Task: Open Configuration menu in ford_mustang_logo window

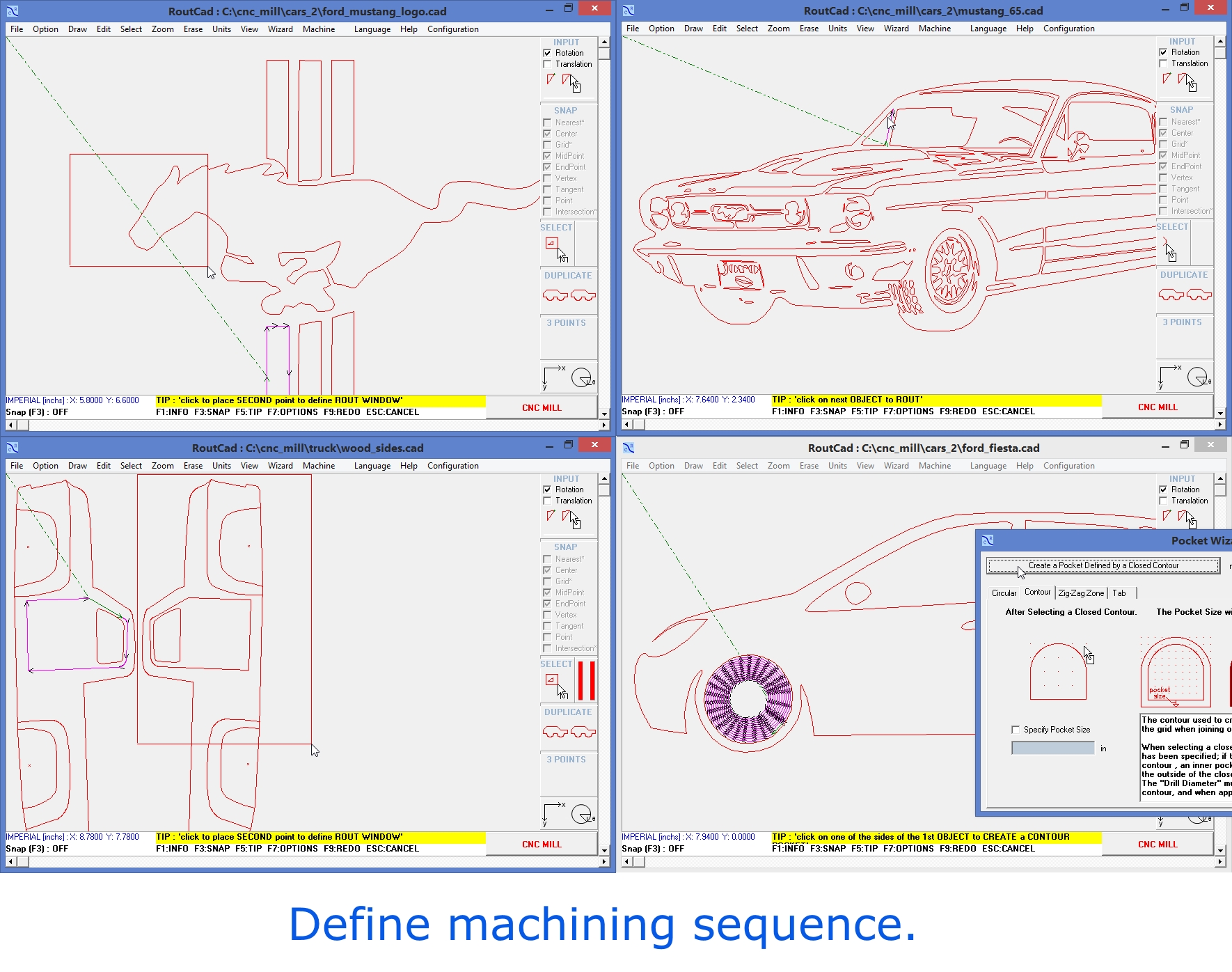Action: (453, 29)
